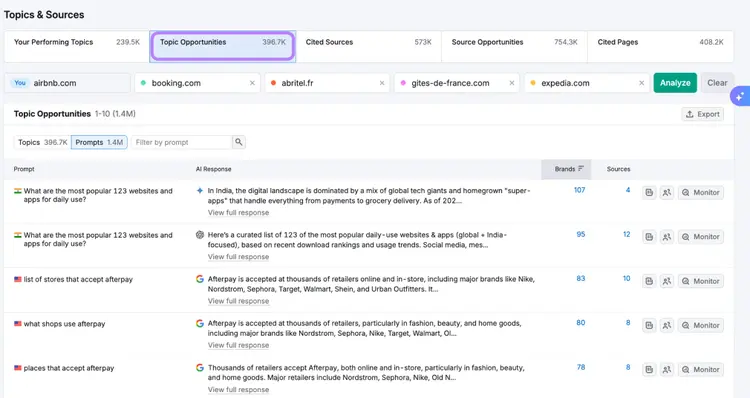Screen dimensions: 750x398
Task: Remove abritel.fr competitor
Action: pos(382,83)
